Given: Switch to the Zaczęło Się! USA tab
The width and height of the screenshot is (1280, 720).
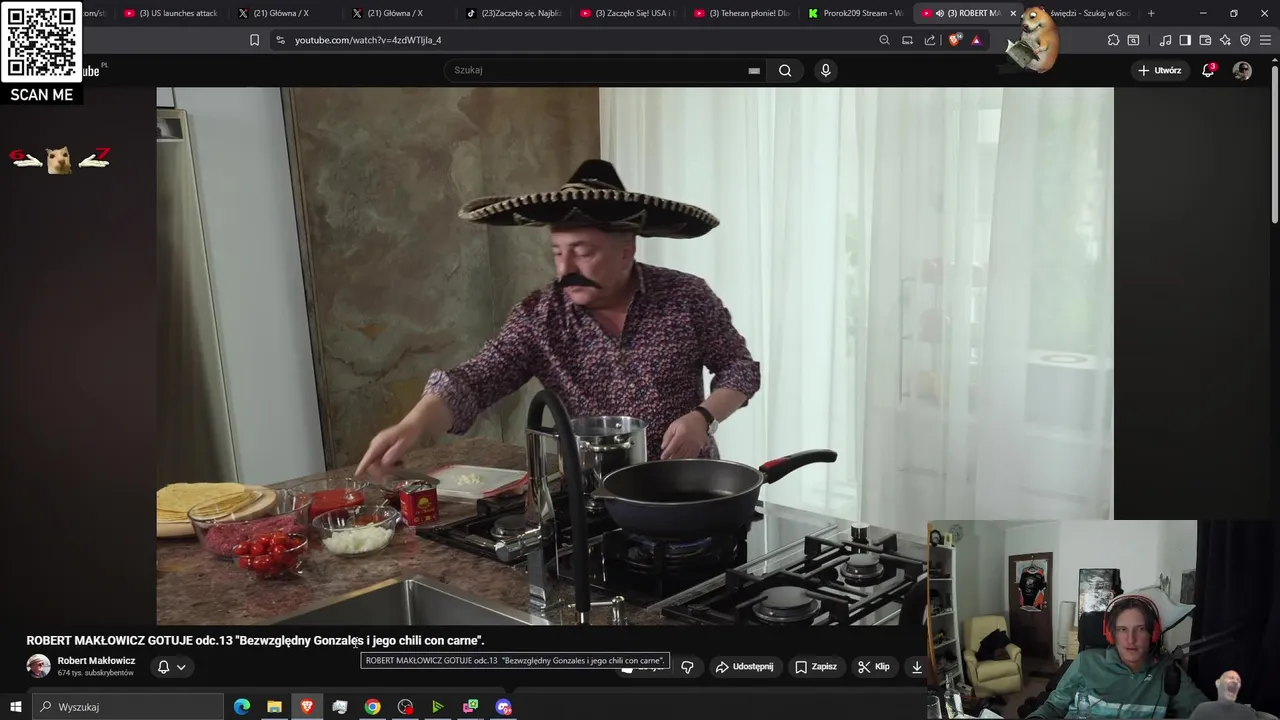Looking at the screenshot, I should tap(628, 13).
